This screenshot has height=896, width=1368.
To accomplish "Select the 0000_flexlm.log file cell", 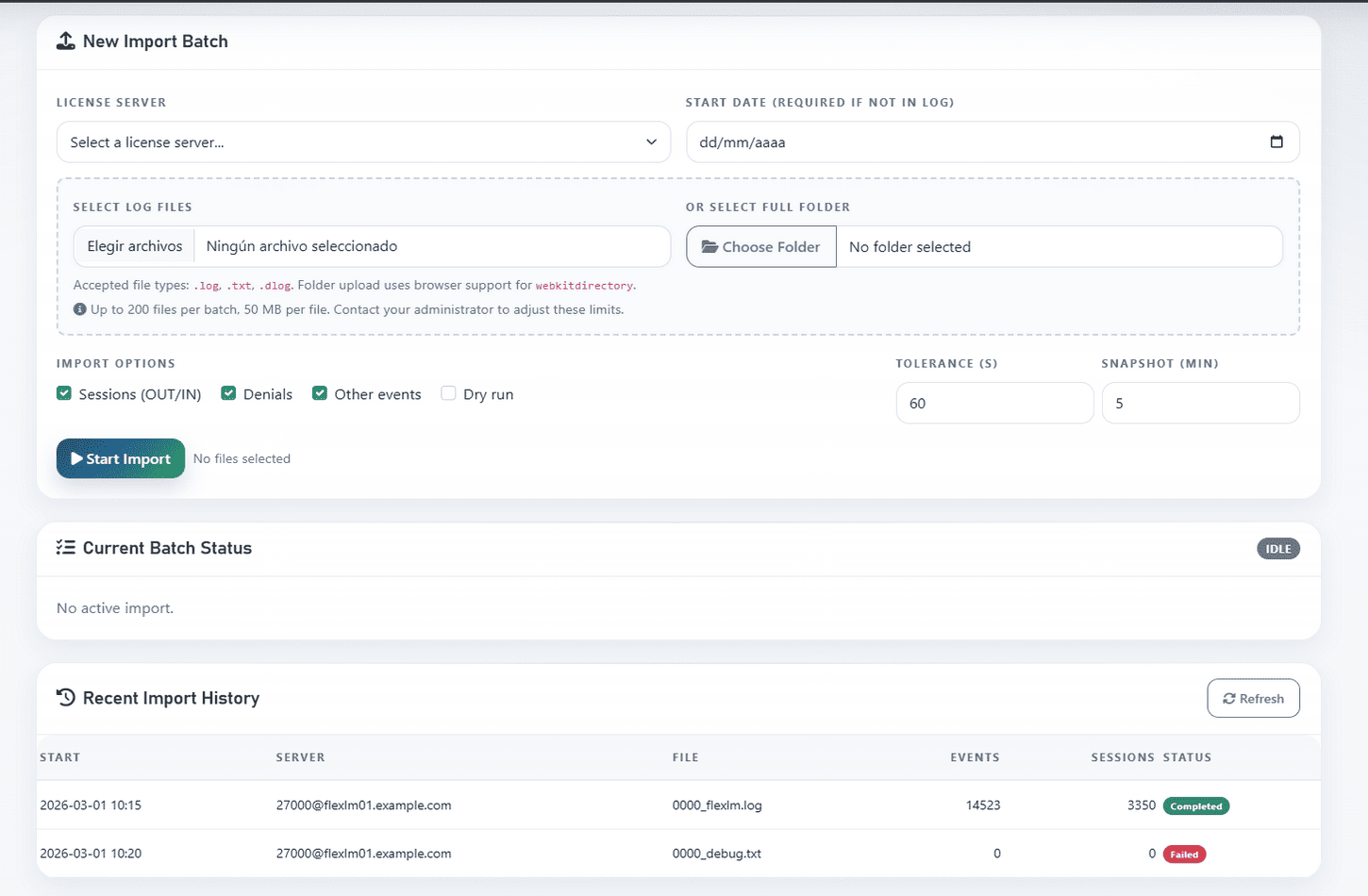I will click(717, 805).
